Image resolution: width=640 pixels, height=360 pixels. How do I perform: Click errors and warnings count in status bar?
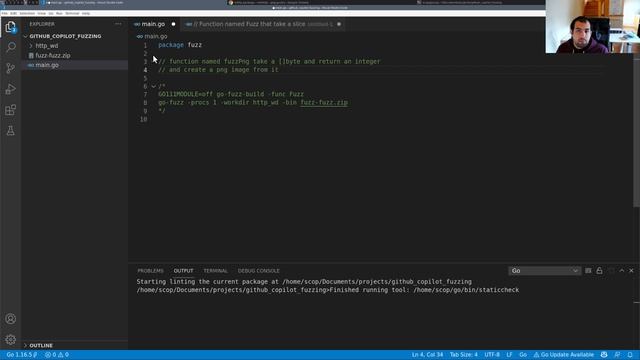57,355
